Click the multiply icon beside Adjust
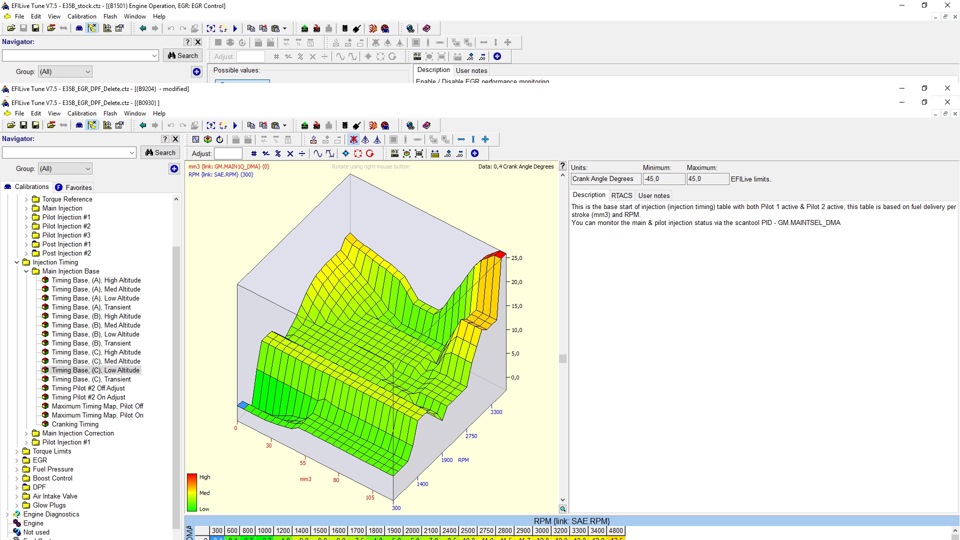Image resolution: width=960 pixels, height=540 pixels. 290,154
